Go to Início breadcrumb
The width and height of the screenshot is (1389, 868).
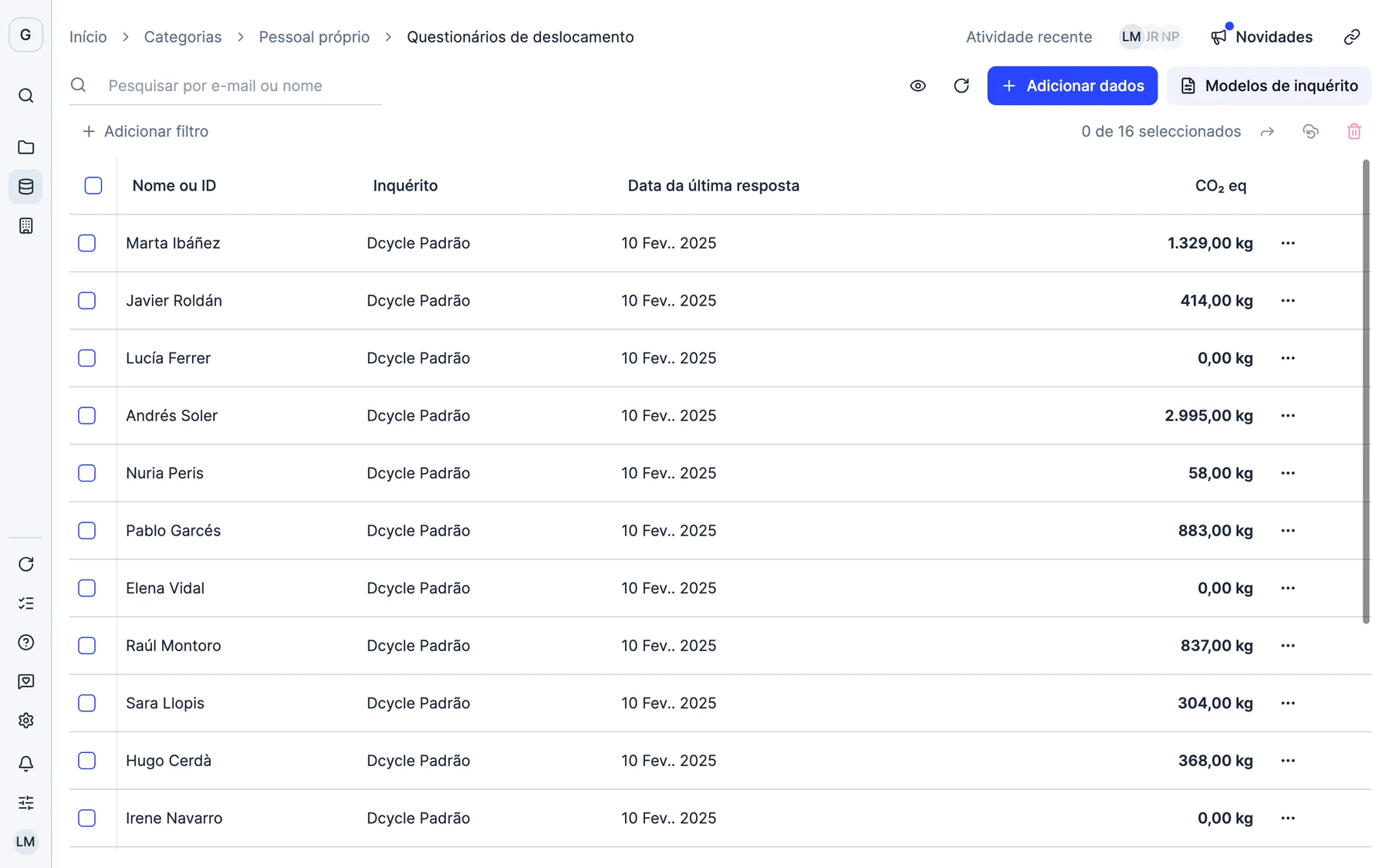click(88, 37)
